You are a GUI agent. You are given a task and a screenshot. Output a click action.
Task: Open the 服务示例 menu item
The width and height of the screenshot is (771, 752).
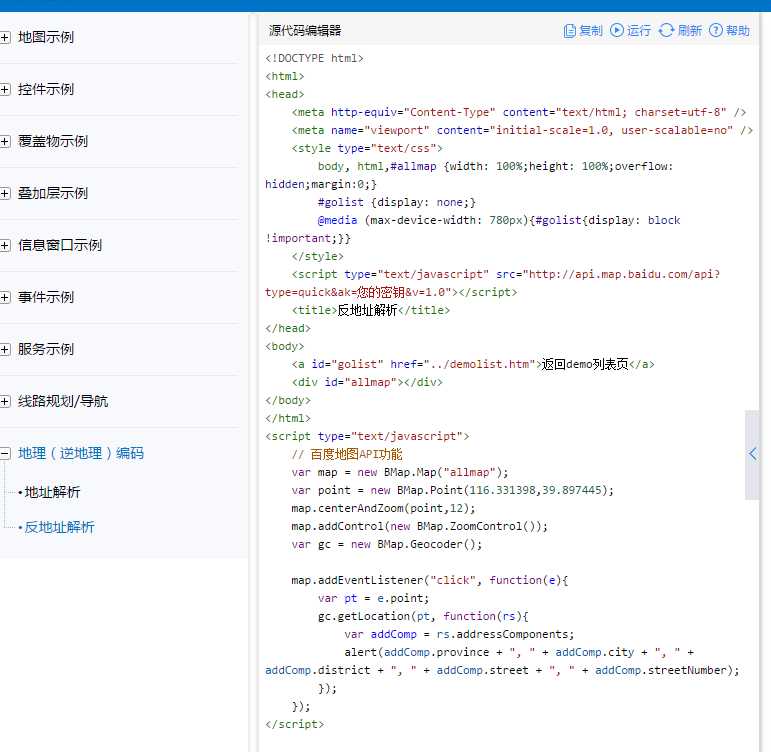(x=46, y=349)
